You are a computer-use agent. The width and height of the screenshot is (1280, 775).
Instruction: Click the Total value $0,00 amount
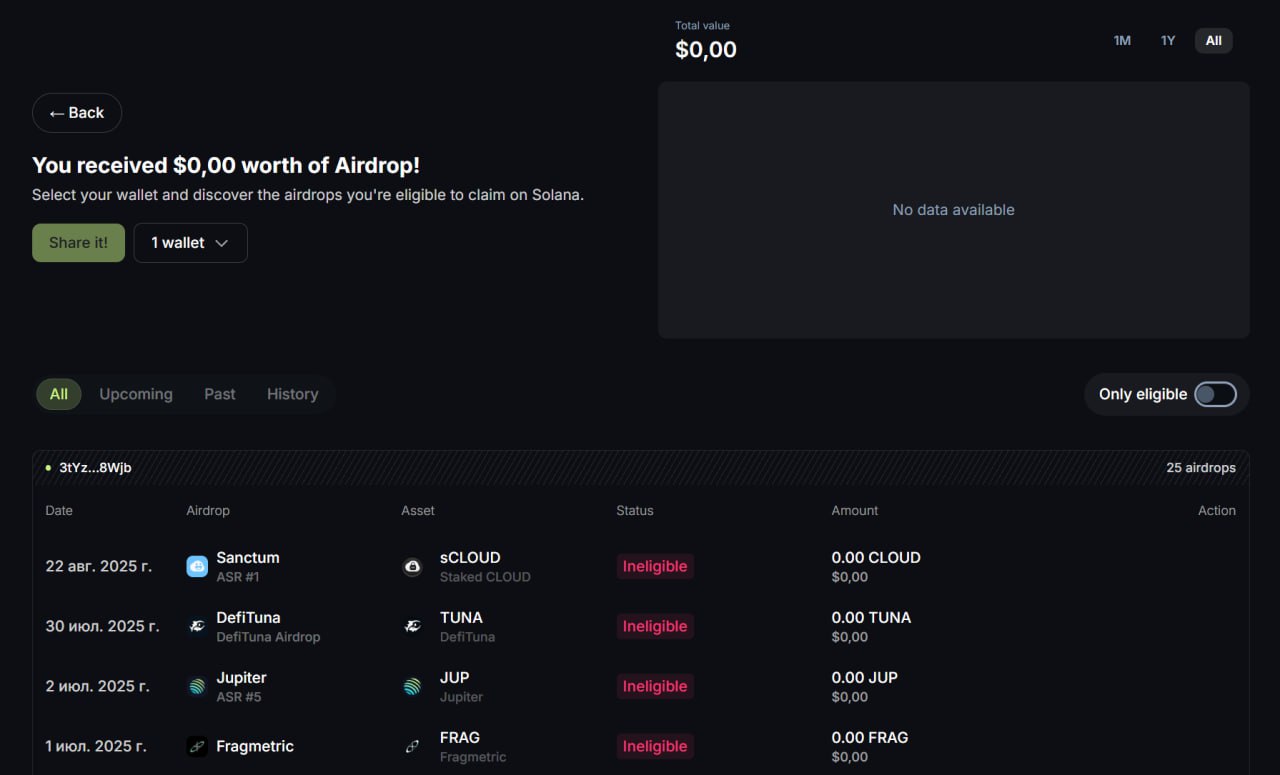pos(706,50)
